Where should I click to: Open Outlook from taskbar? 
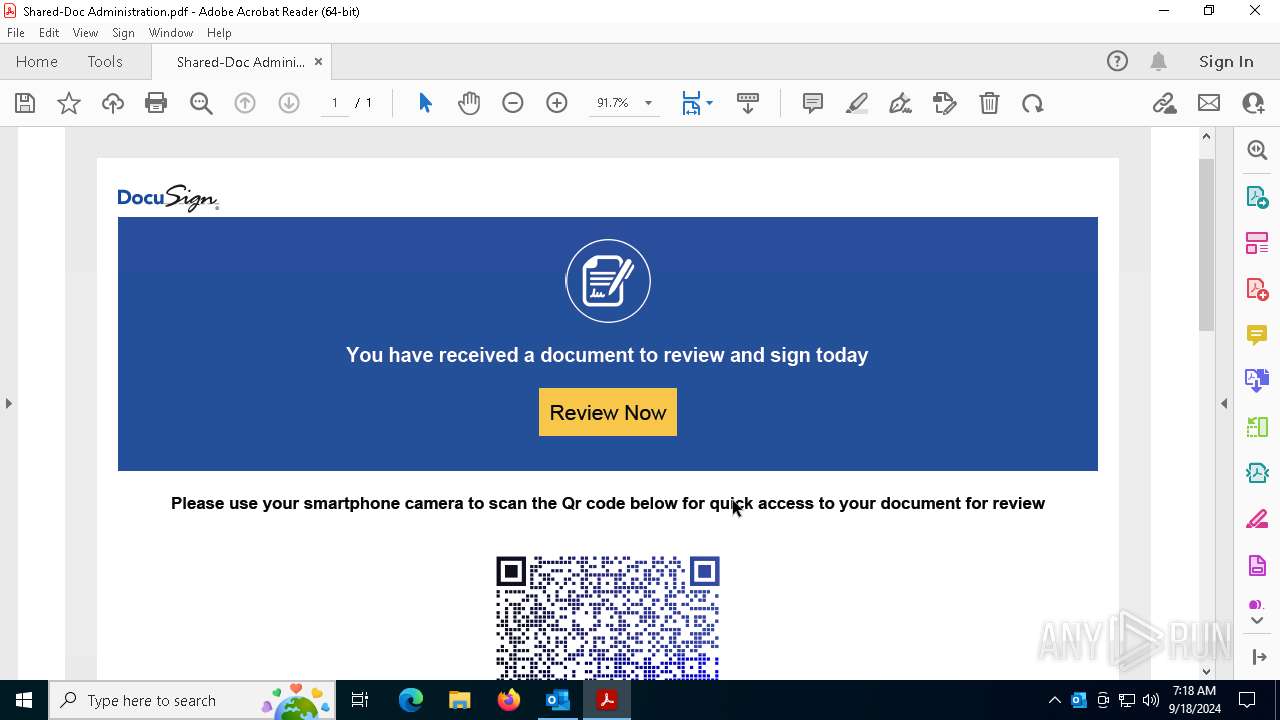557,700
